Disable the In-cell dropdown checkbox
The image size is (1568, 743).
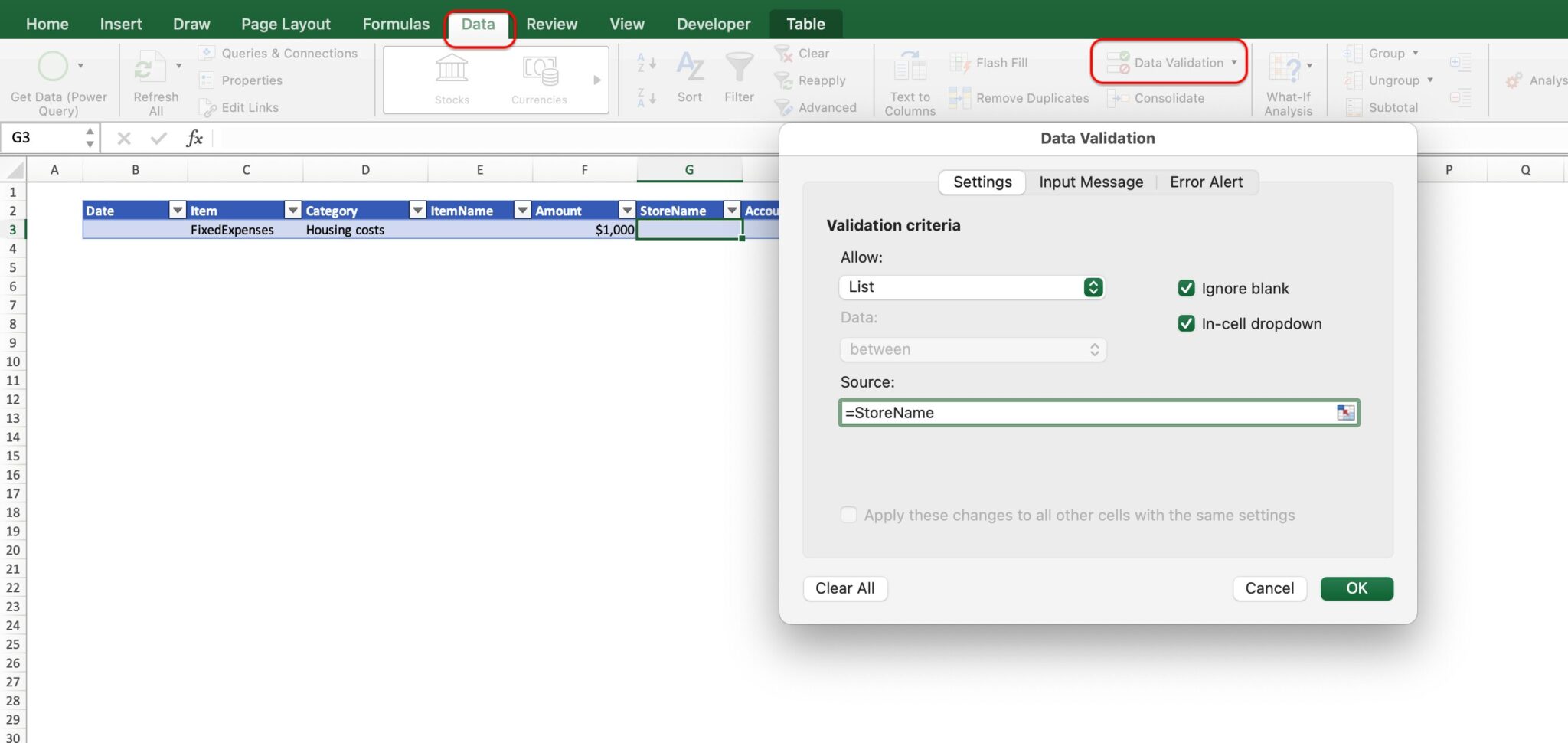(1186, 323)
